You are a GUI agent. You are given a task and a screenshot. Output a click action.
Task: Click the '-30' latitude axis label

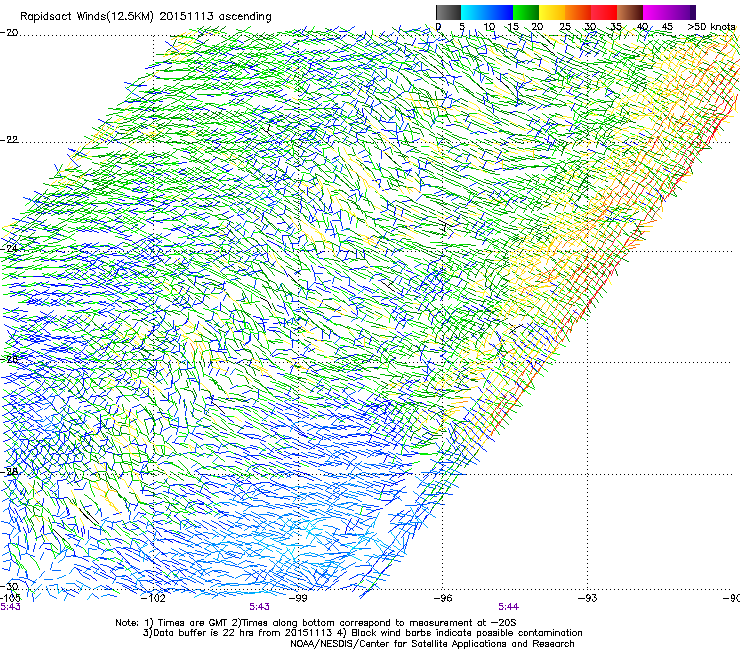pyautogui.click(x=9, y=586)
